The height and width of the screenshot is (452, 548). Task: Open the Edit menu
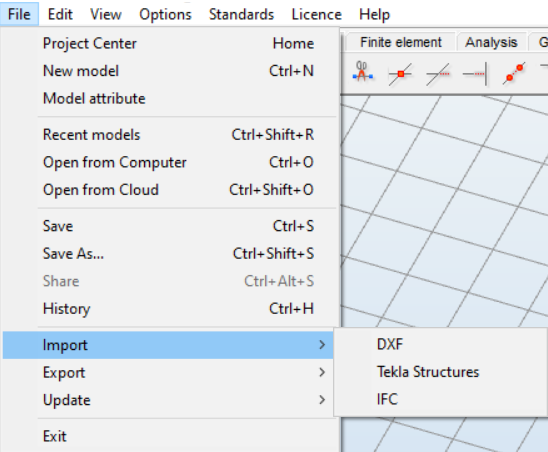(60, 14)
